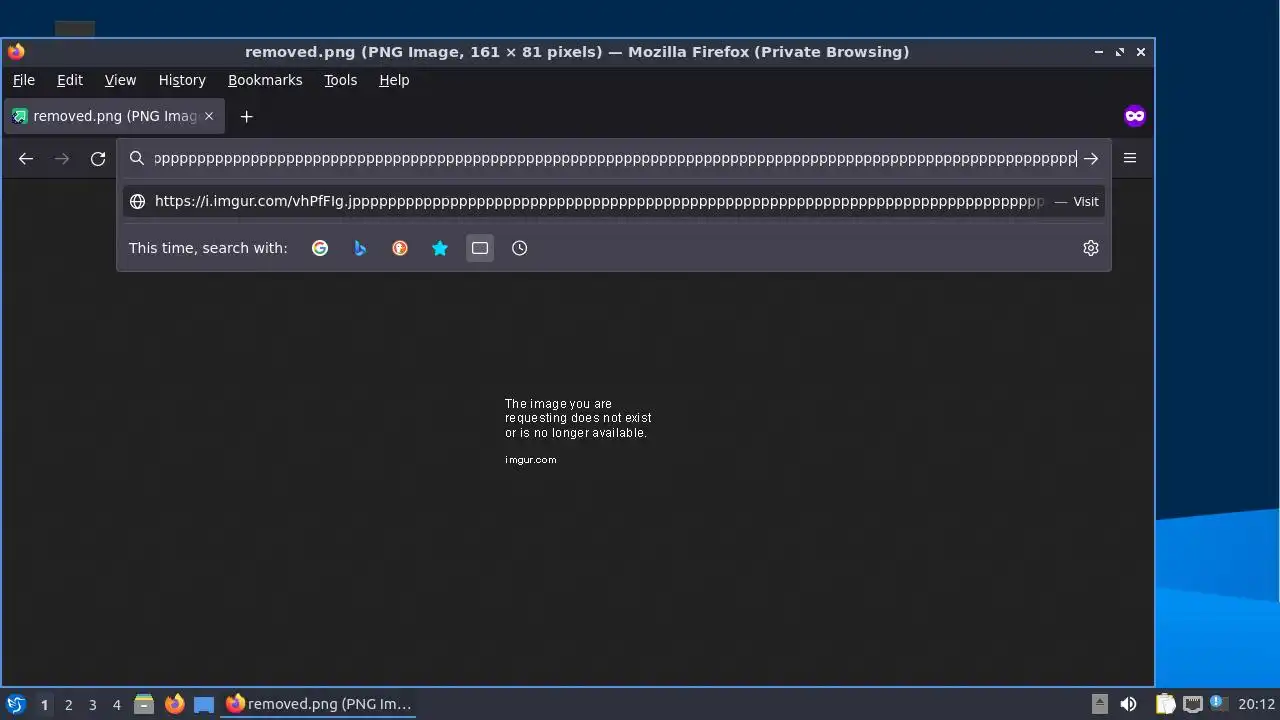Switch to workspace 2
The width and height of the screenshot is (1280, 720).
(x=68, y=704)
